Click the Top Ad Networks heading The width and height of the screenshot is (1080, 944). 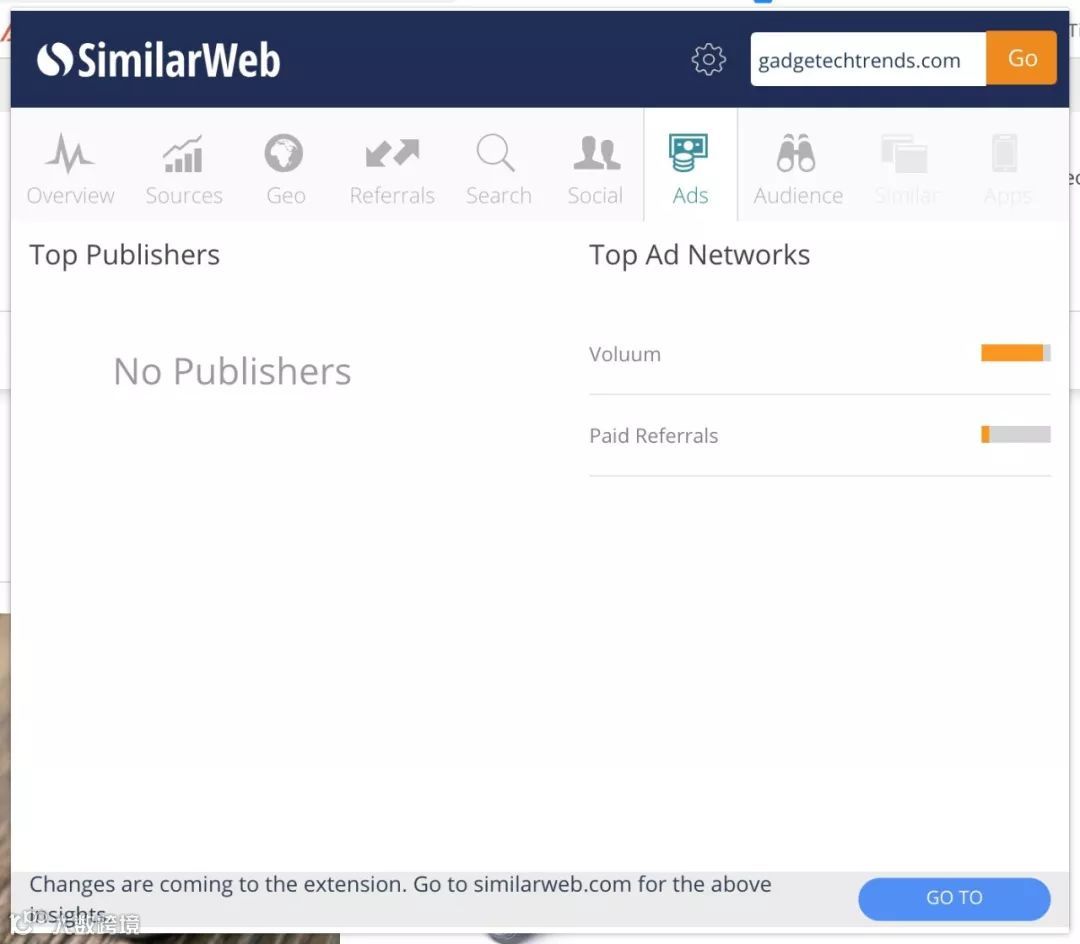click(x=699, y=255)
